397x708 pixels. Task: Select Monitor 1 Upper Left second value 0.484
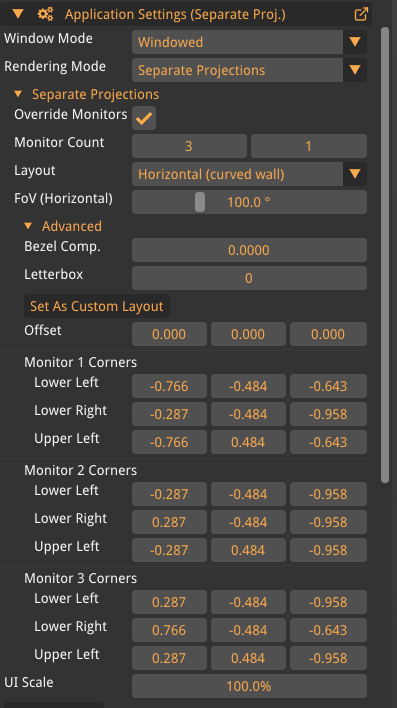pyautogui.click(x=248, y=442)
